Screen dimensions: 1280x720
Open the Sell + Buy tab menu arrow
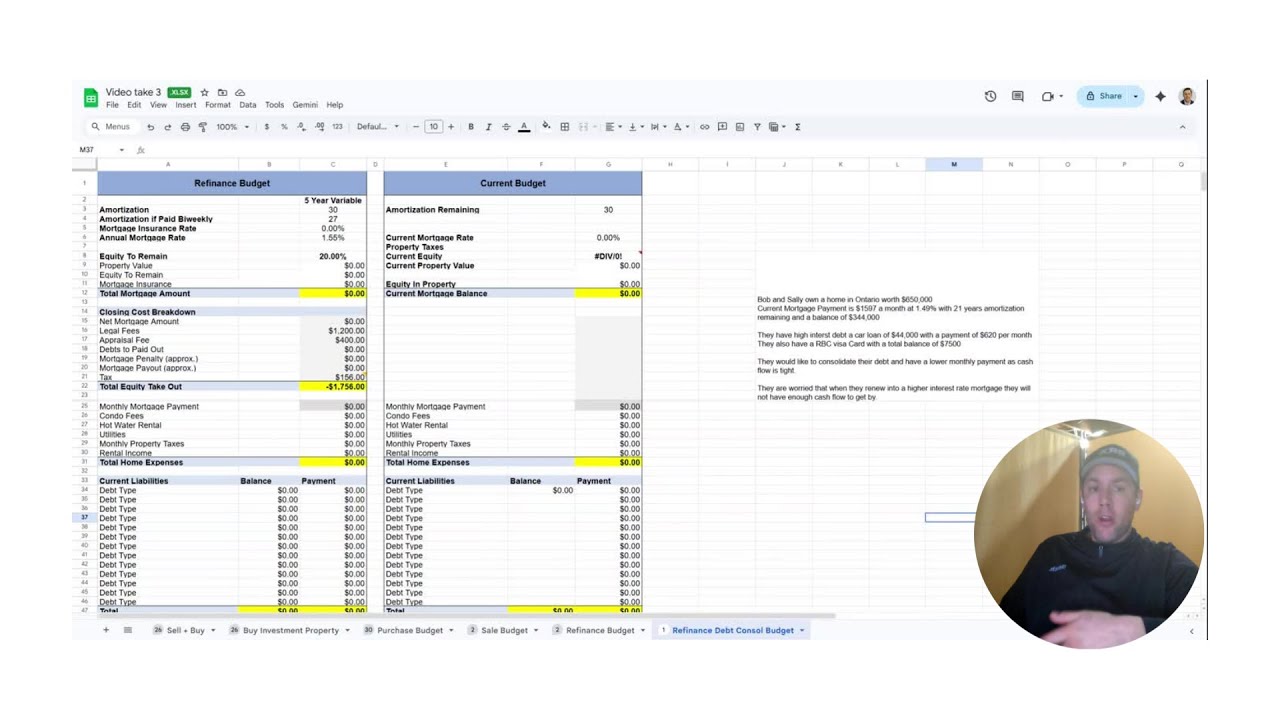tap(212, 630)
